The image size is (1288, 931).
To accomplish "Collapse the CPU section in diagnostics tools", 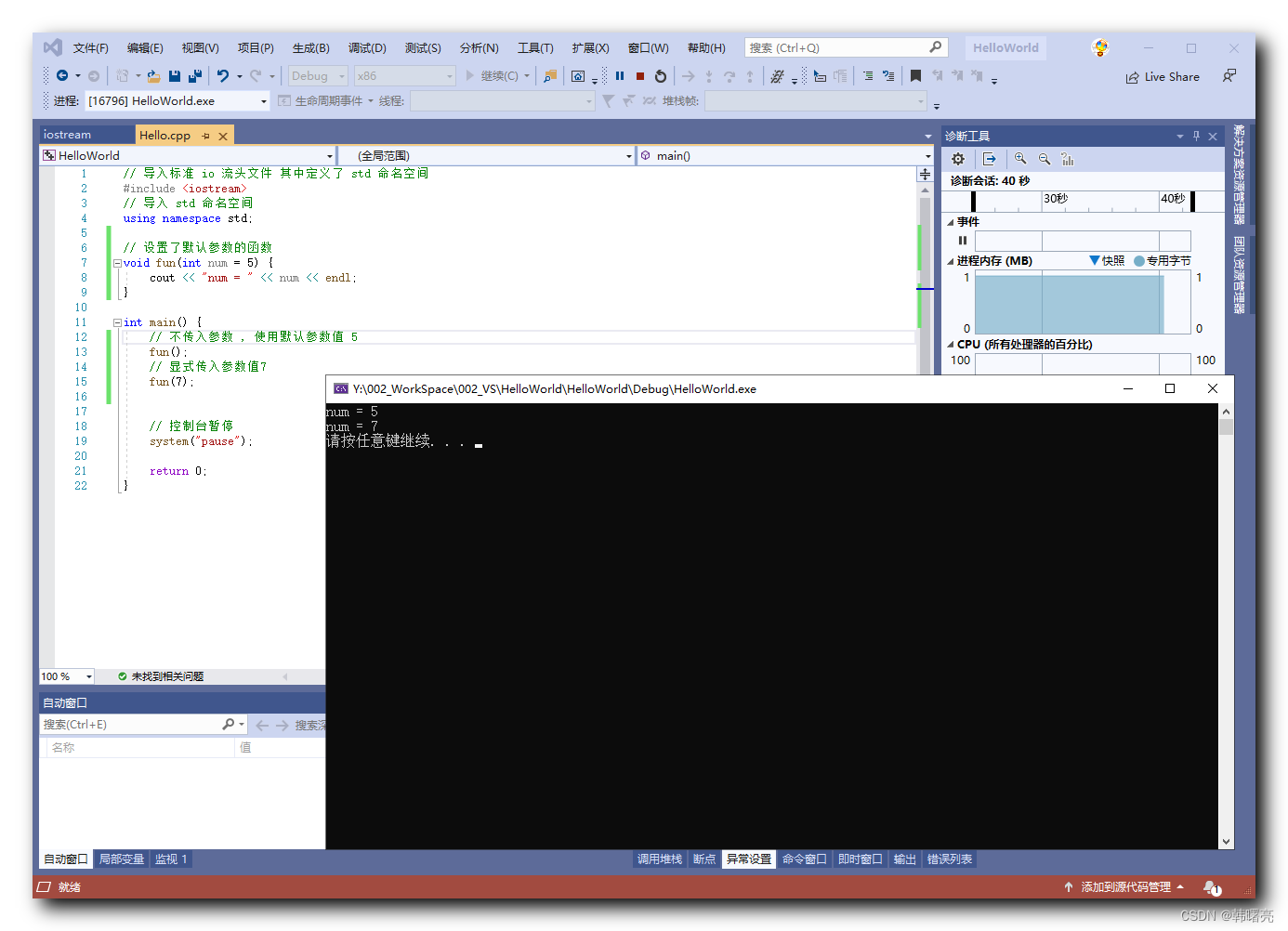I will [x=950, y=344].
